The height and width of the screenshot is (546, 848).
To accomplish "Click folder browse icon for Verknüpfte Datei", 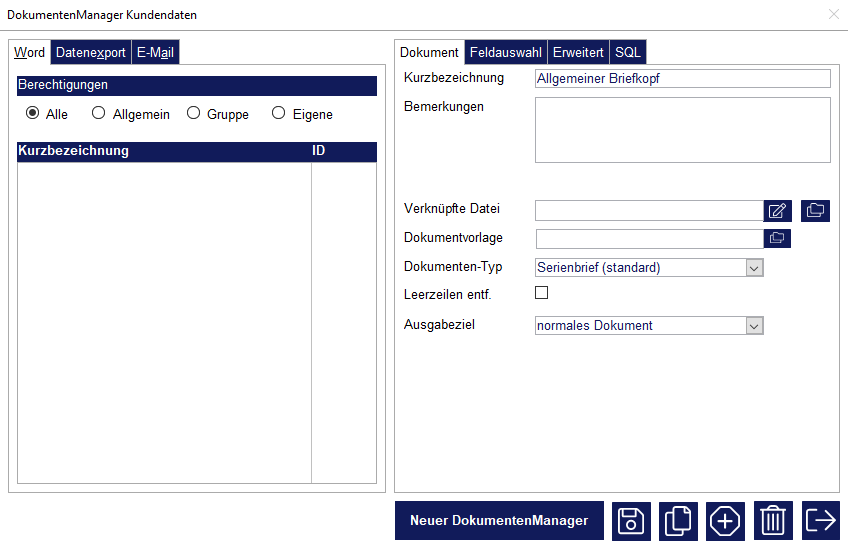I will [x=815, y=210].
